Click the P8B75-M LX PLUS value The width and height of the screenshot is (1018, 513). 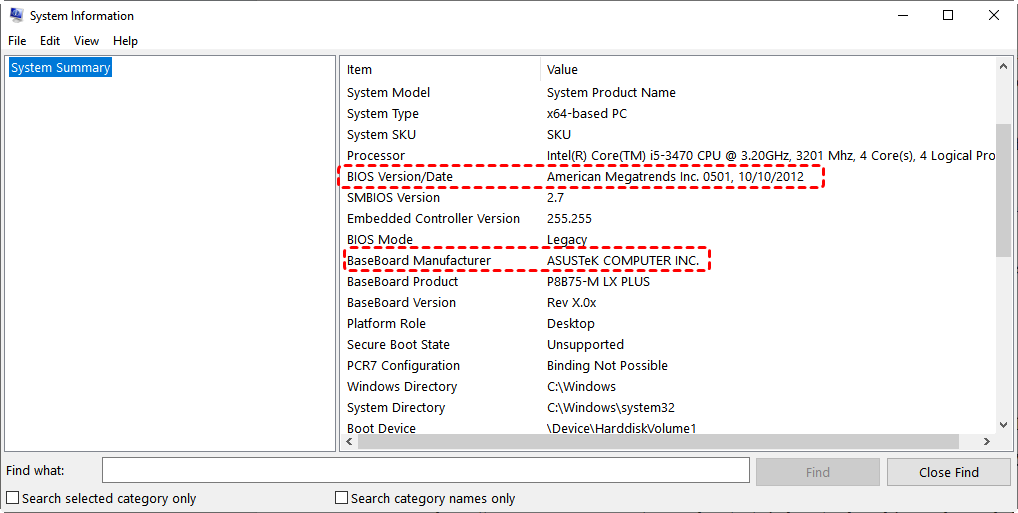599,282
